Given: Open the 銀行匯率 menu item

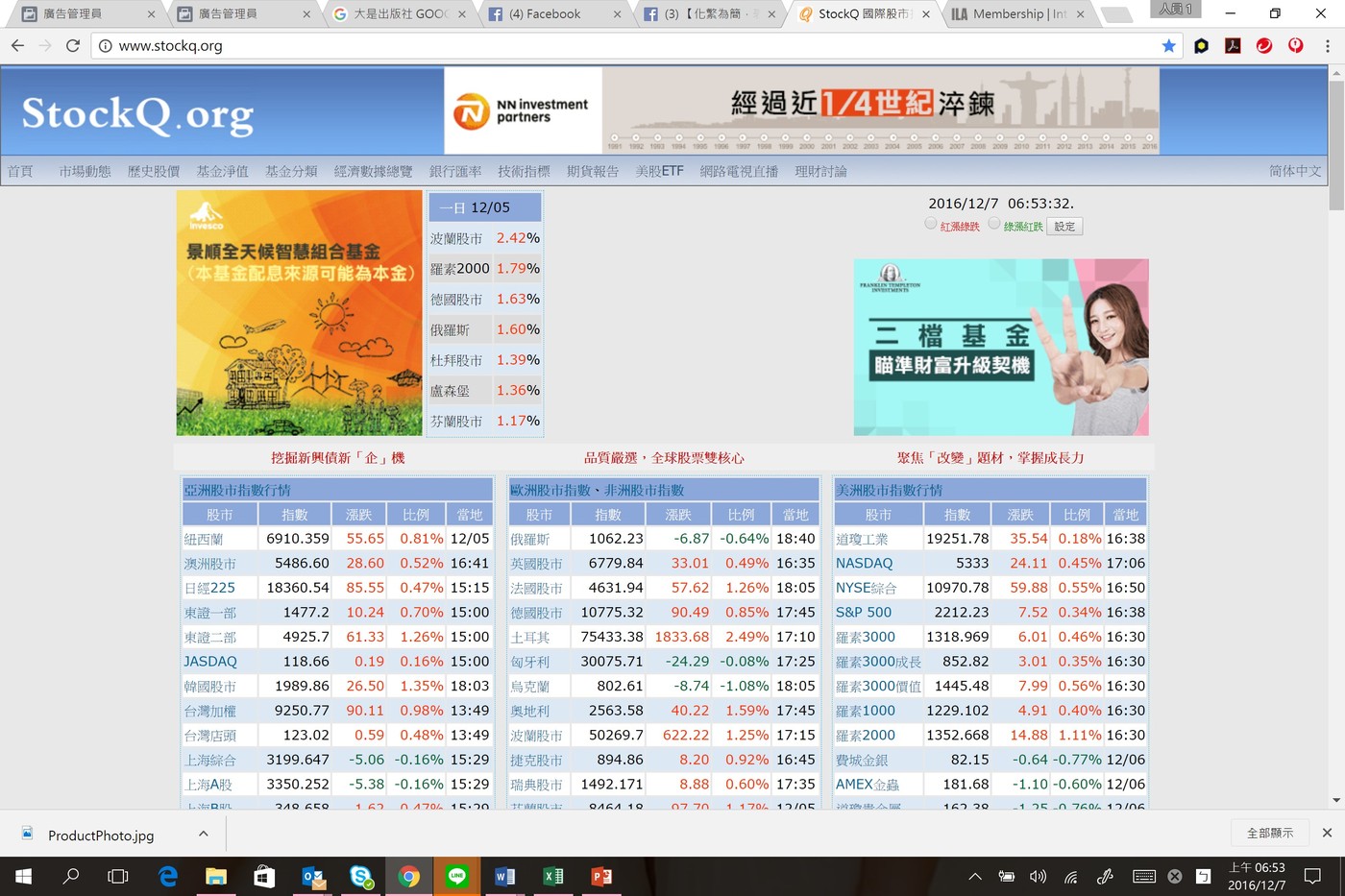Looking at the screenshot, I should coord(455,171).
